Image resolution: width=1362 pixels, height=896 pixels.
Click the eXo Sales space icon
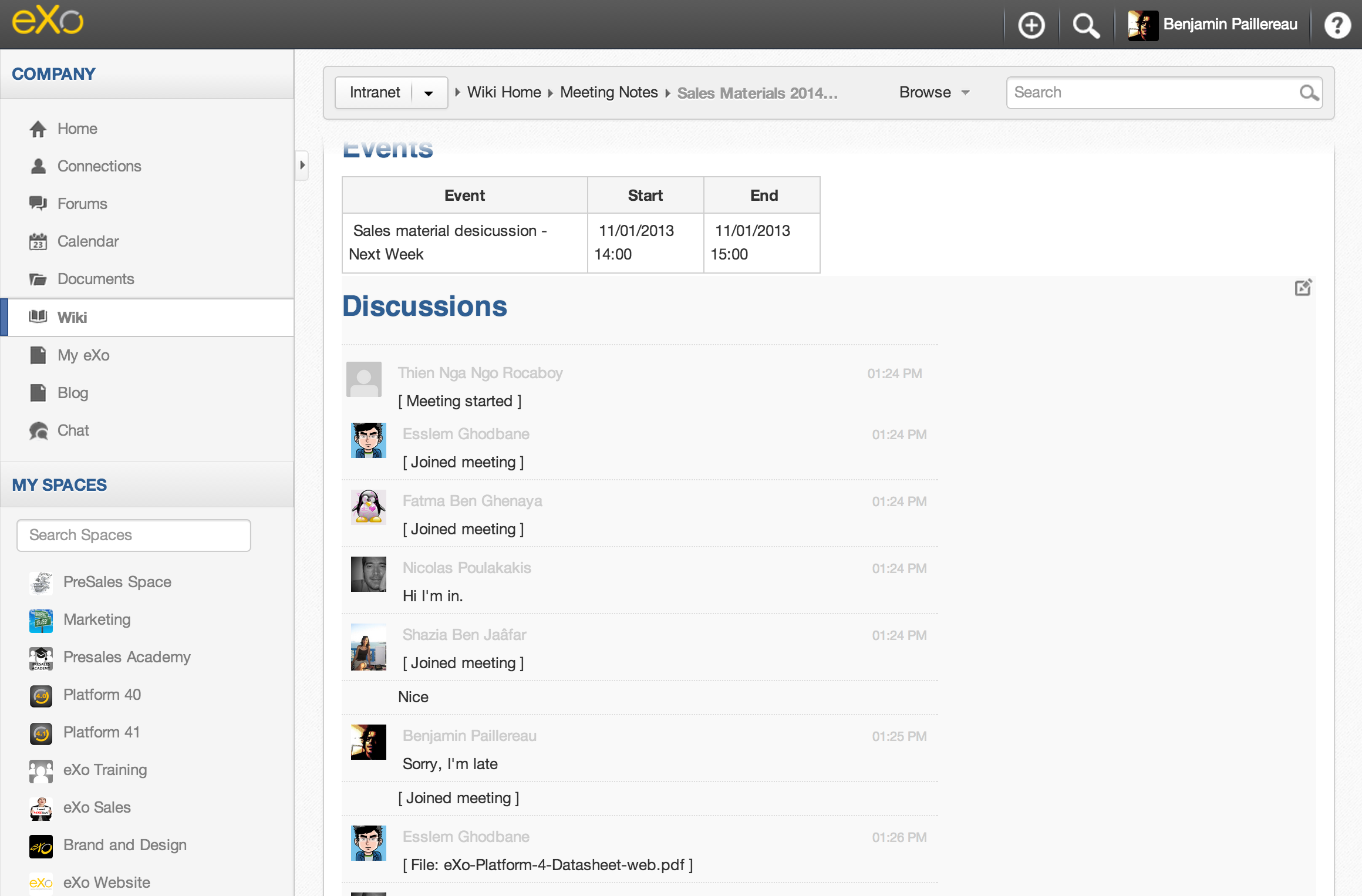[x=41, y=809]
